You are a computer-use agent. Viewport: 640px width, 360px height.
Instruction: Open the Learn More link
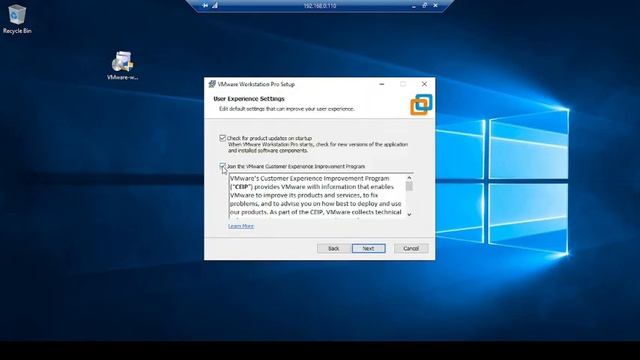click(x=241, y=226)
